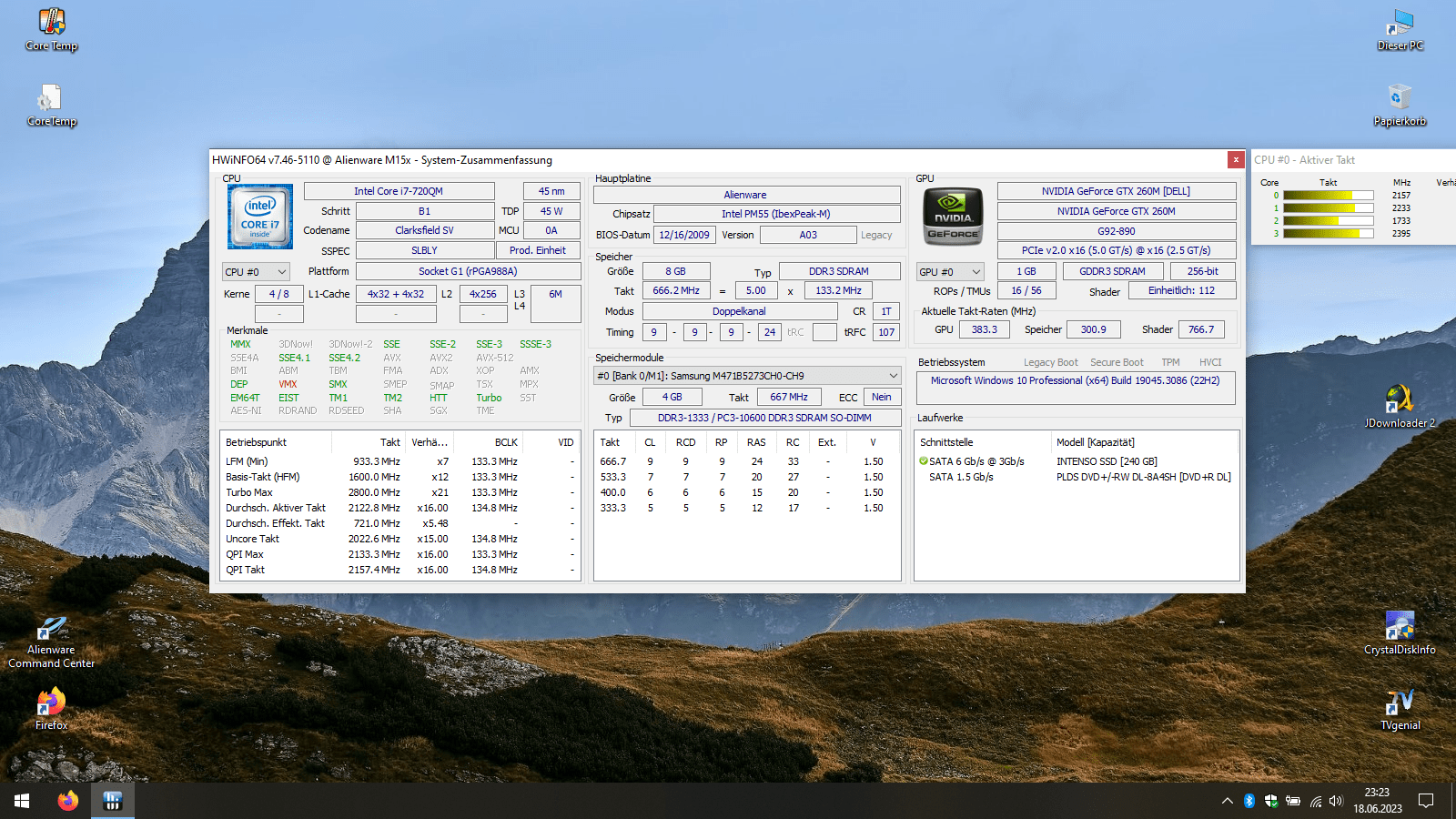Click the green SATA drive status icon

tap(924, 461)
